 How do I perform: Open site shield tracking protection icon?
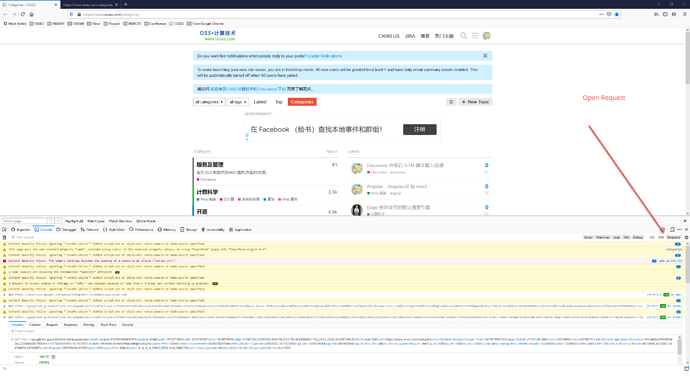(71, 14)
